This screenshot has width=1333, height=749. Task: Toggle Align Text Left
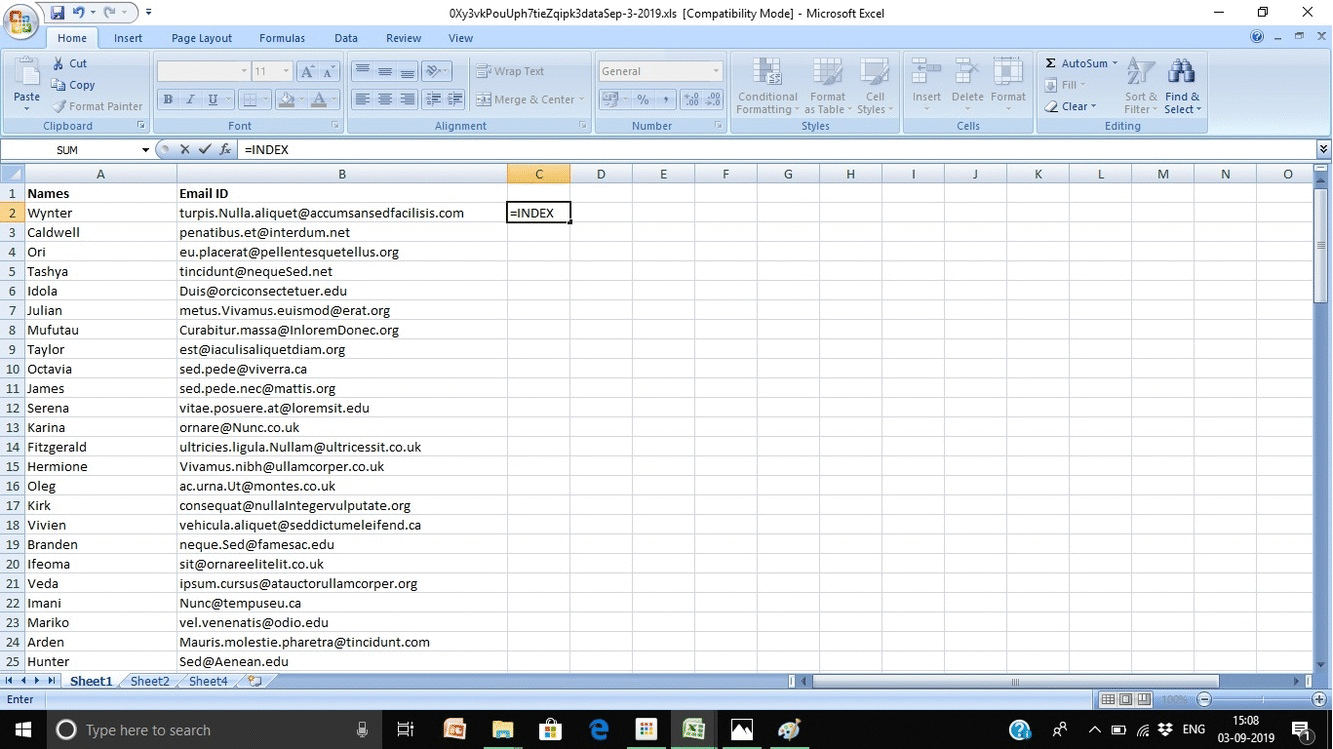pos(362,99)
